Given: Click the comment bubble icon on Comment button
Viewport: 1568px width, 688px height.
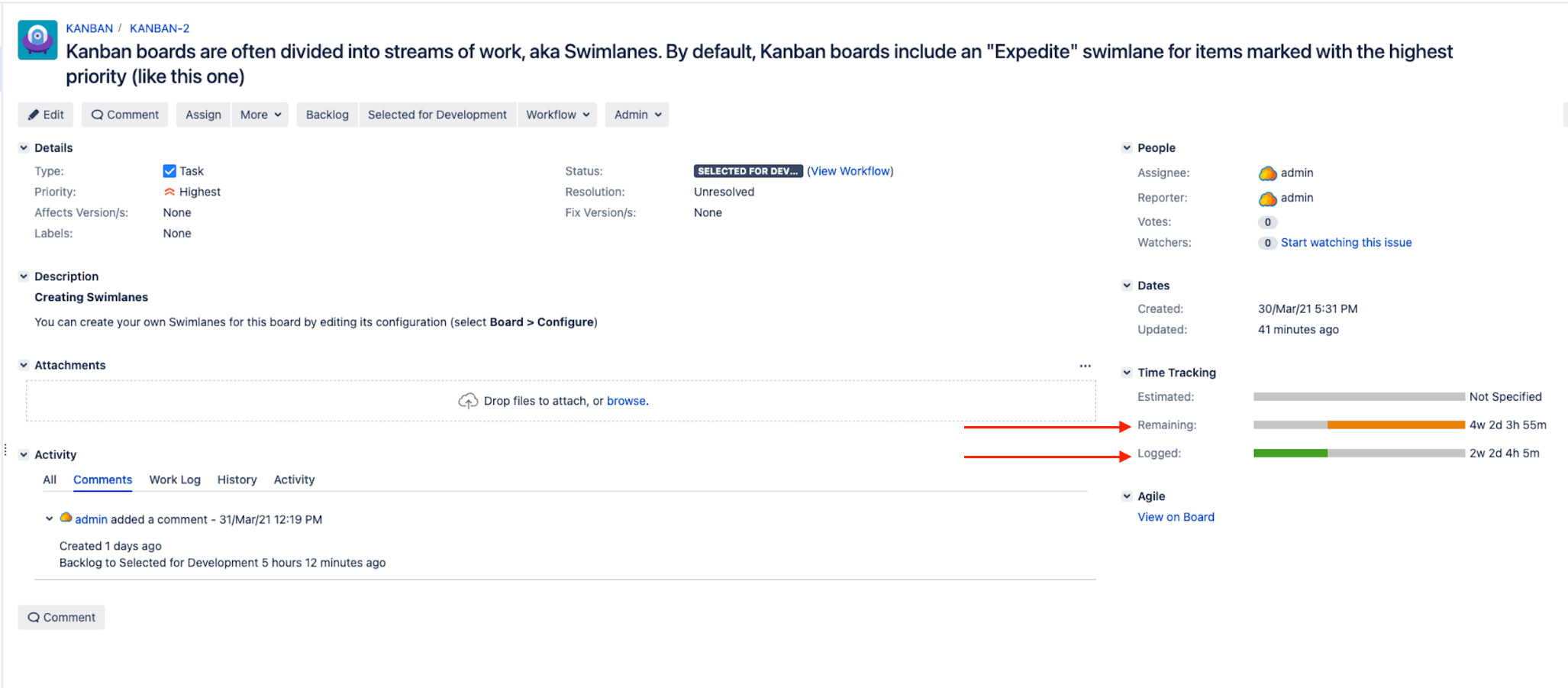Looking at the screenshot, I should [97, 114].
